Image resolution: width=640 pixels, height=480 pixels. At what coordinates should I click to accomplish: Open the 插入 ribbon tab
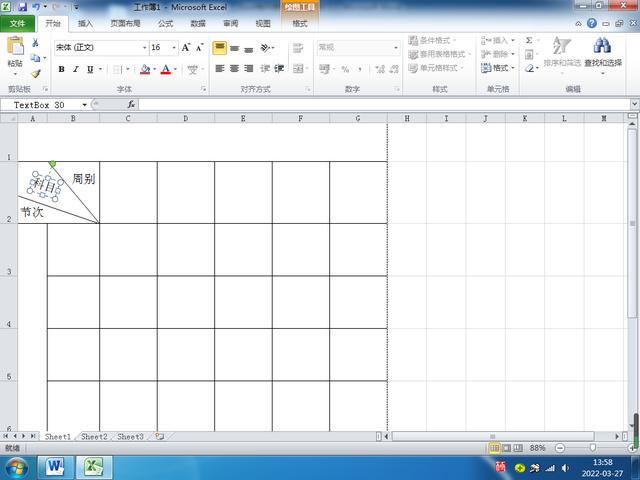click(x=85, y=24)
